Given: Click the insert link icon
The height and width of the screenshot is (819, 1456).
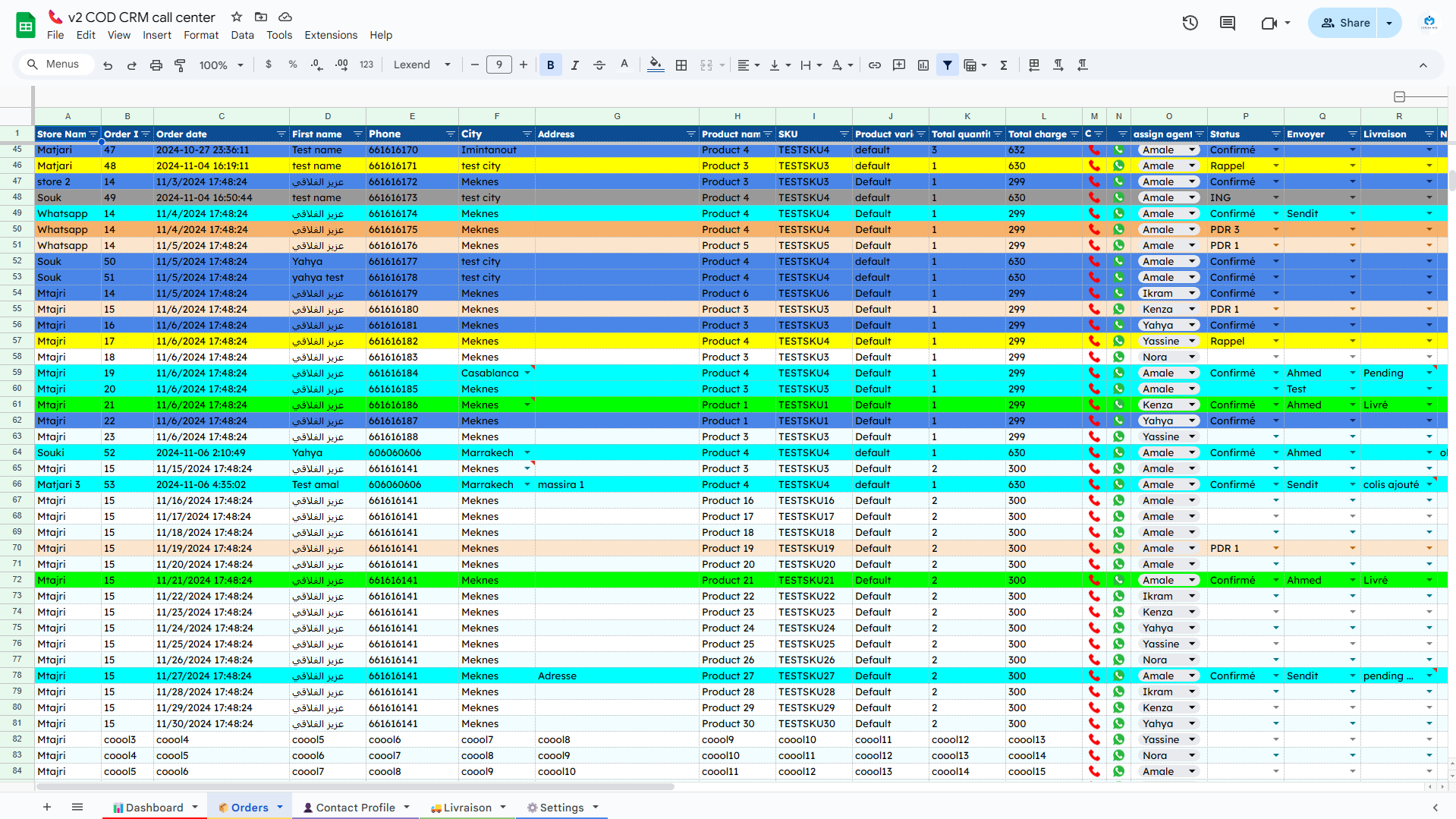Looking at the screenshot, I should point(874,65).
